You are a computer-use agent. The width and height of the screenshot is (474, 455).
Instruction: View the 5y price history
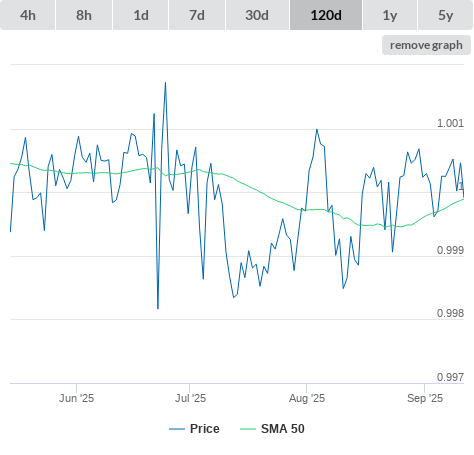pyautogui.click(x=446, y=15)
